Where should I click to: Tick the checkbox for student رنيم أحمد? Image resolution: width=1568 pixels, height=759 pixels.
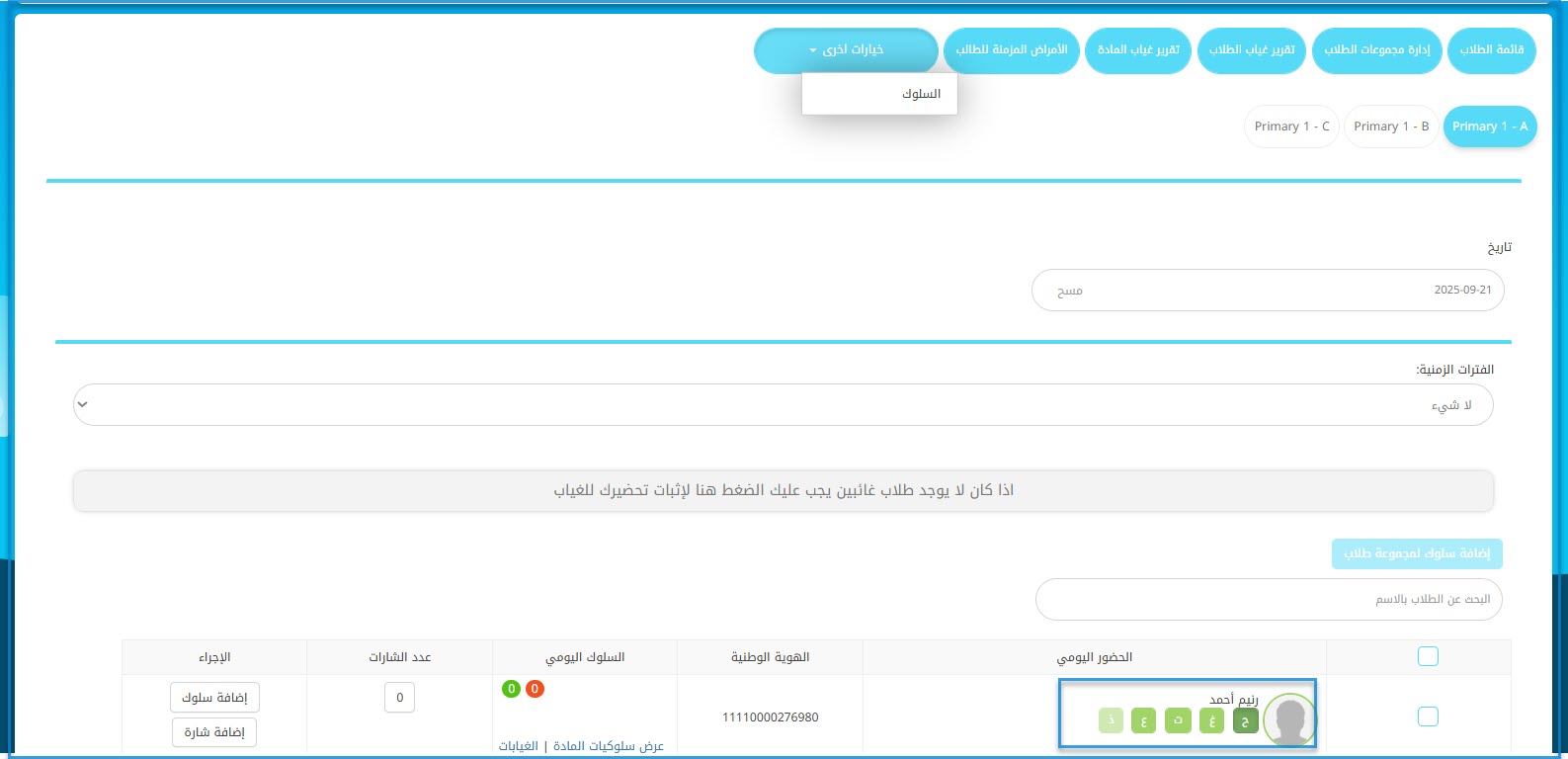pyautogui.click(x=1428, y=717)
